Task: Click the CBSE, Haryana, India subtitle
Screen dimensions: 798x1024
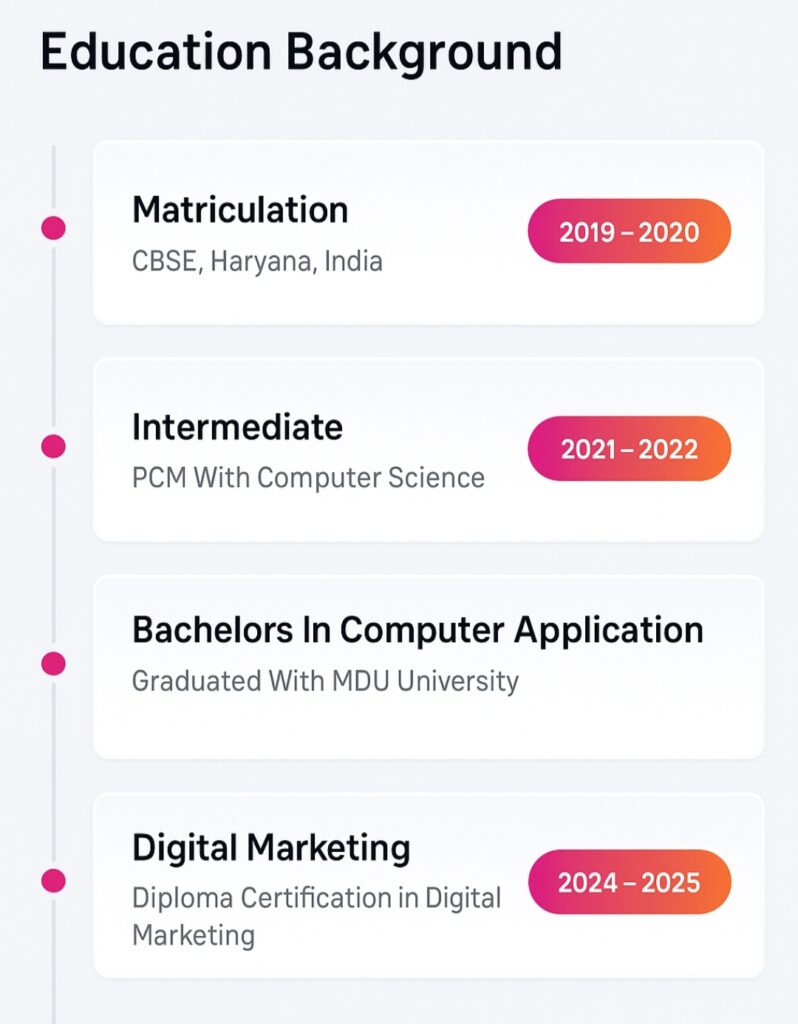Action: 257,262
